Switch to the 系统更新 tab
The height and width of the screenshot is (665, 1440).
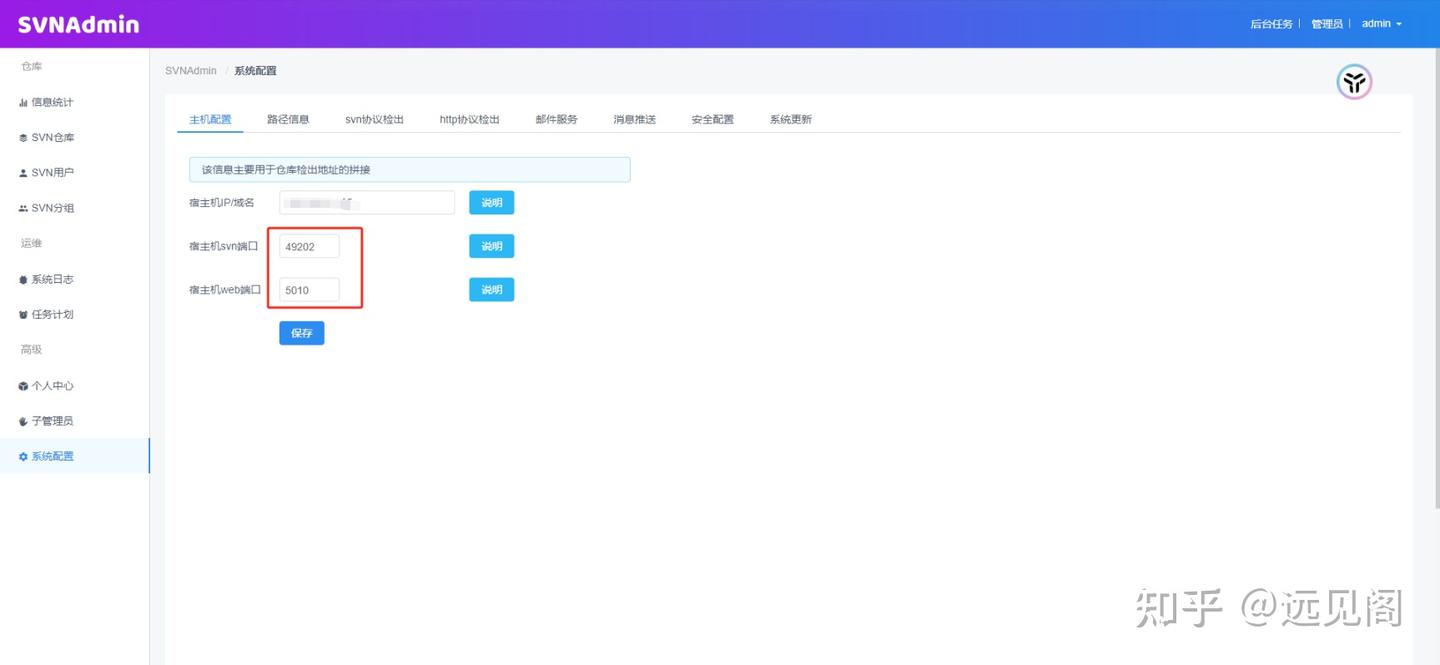[x=790, y=119]
